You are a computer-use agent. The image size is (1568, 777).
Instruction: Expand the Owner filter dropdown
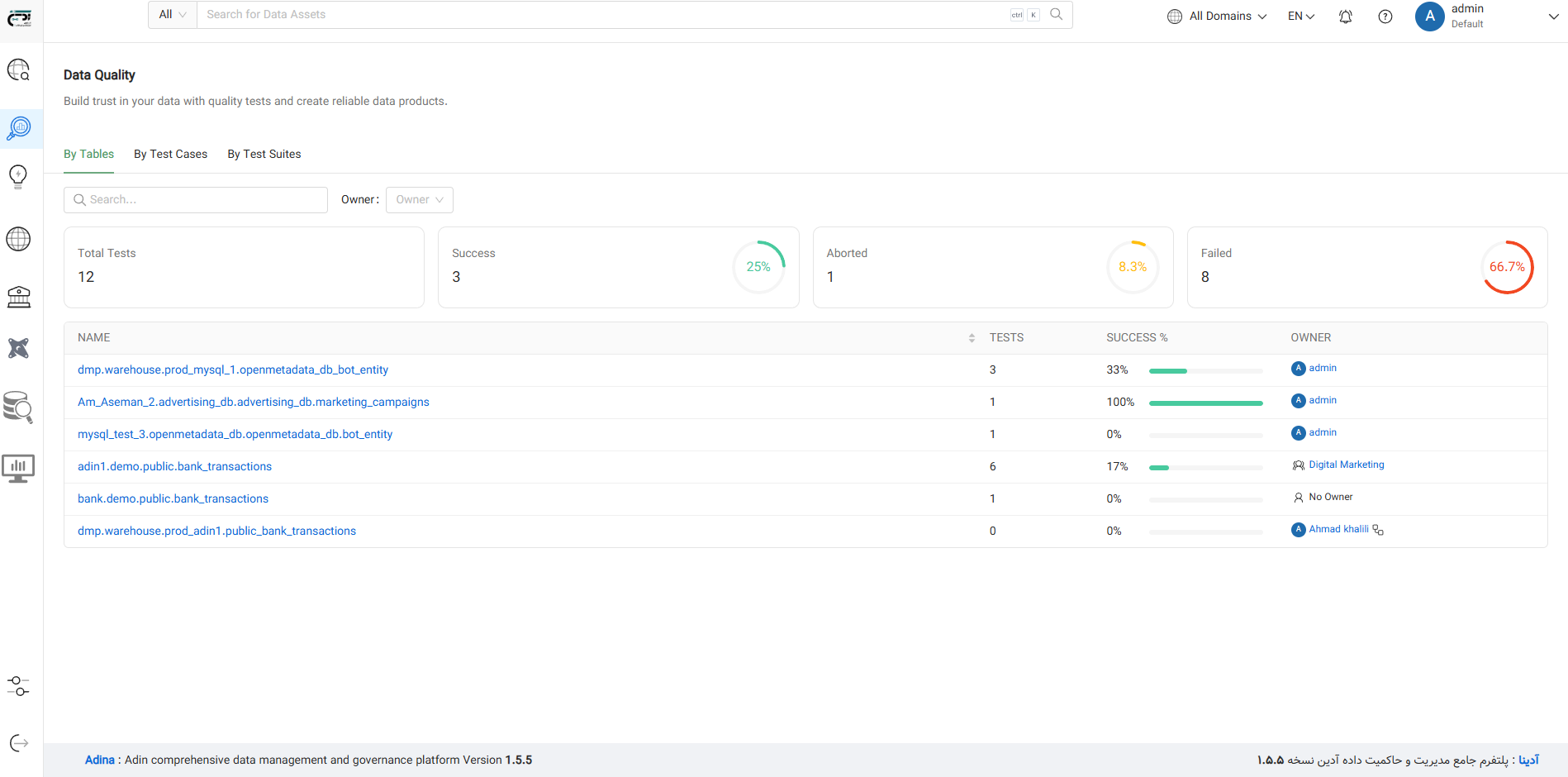coord(420,200)
